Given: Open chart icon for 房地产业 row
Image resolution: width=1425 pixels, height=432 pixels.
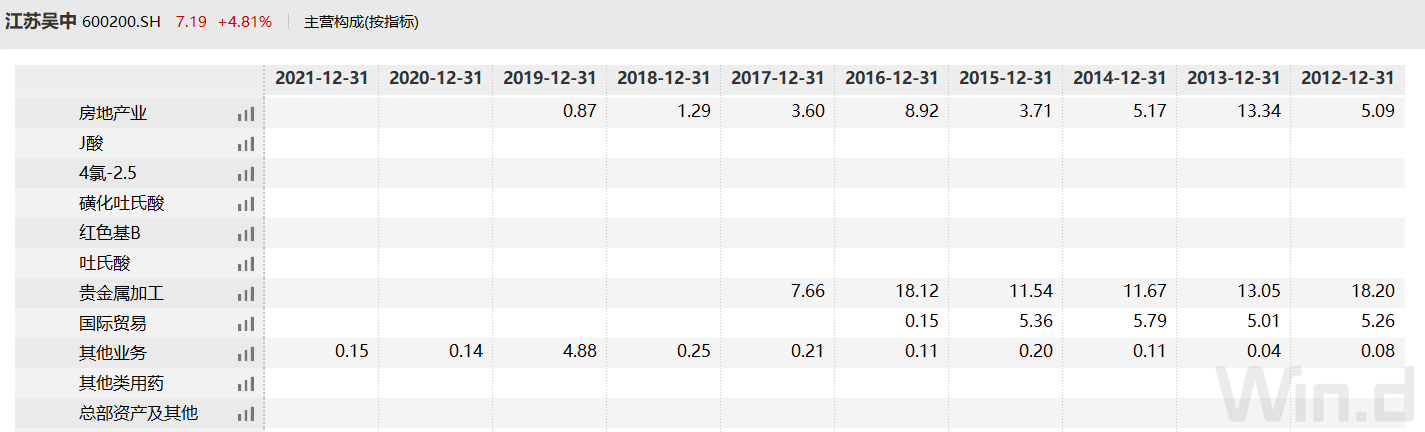Looking at the screenshot, I should tap(246, 114).
